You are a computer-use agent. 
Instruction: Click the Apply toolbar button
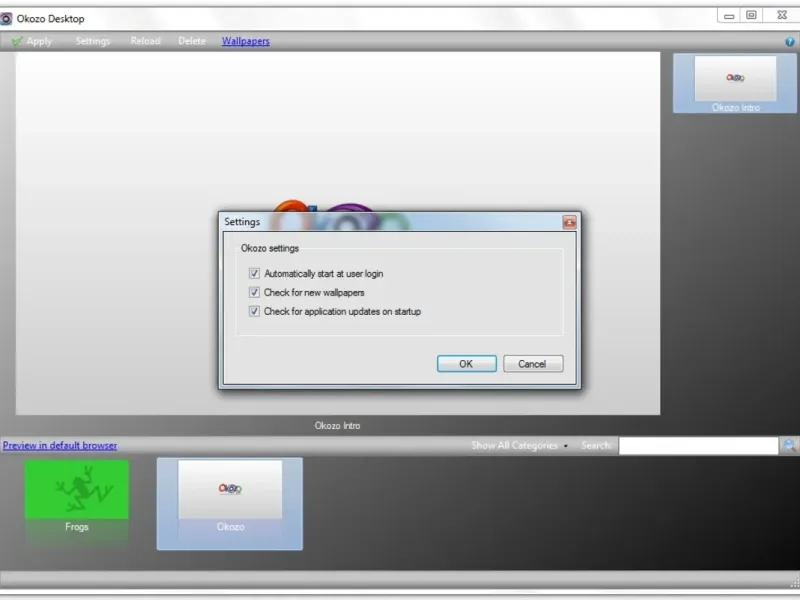32,41
